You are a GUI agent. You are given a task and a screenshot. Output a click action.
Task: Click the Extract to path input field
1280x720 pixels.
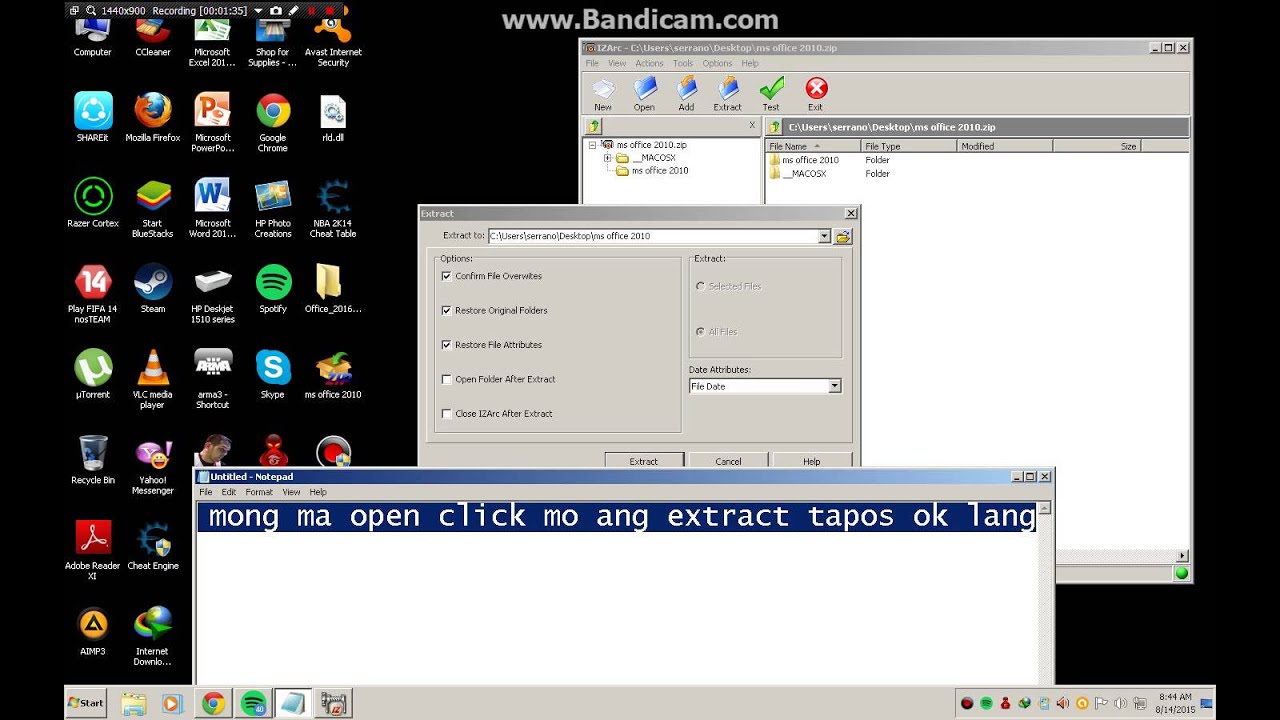[654, 236]
